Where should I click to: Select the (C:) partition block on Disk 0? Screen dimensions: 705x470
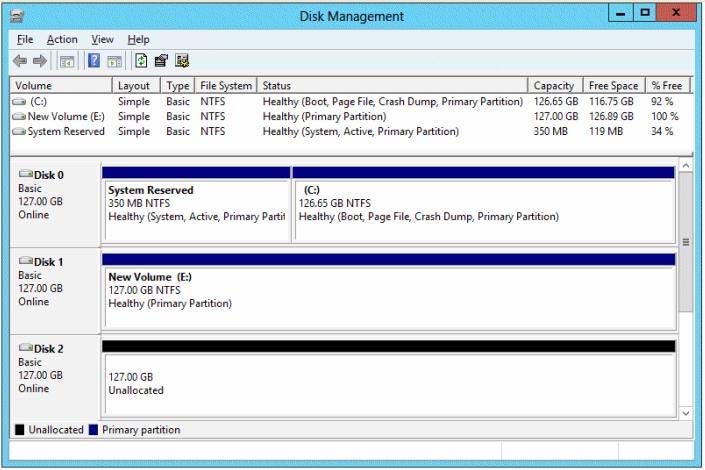click(x=484, y=205)
